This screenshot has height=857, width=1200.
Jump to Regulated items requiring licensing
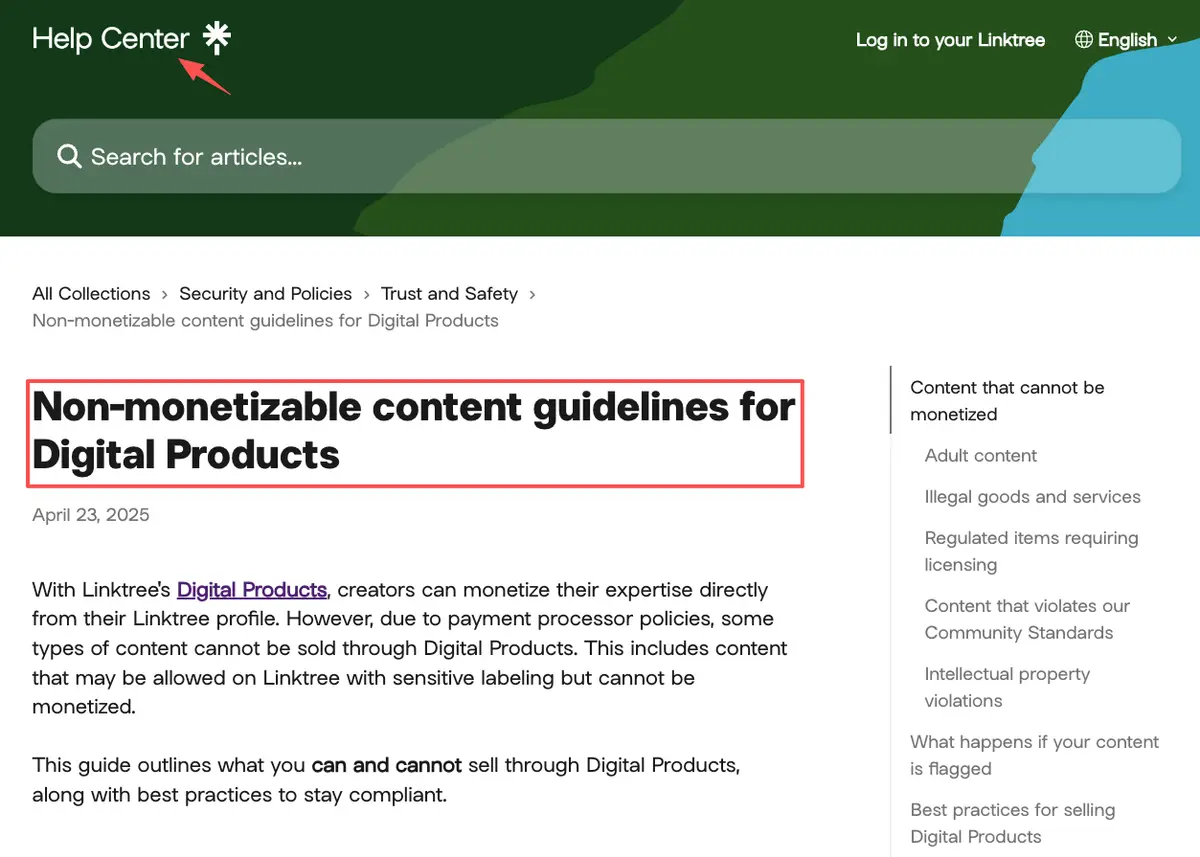1031,551
